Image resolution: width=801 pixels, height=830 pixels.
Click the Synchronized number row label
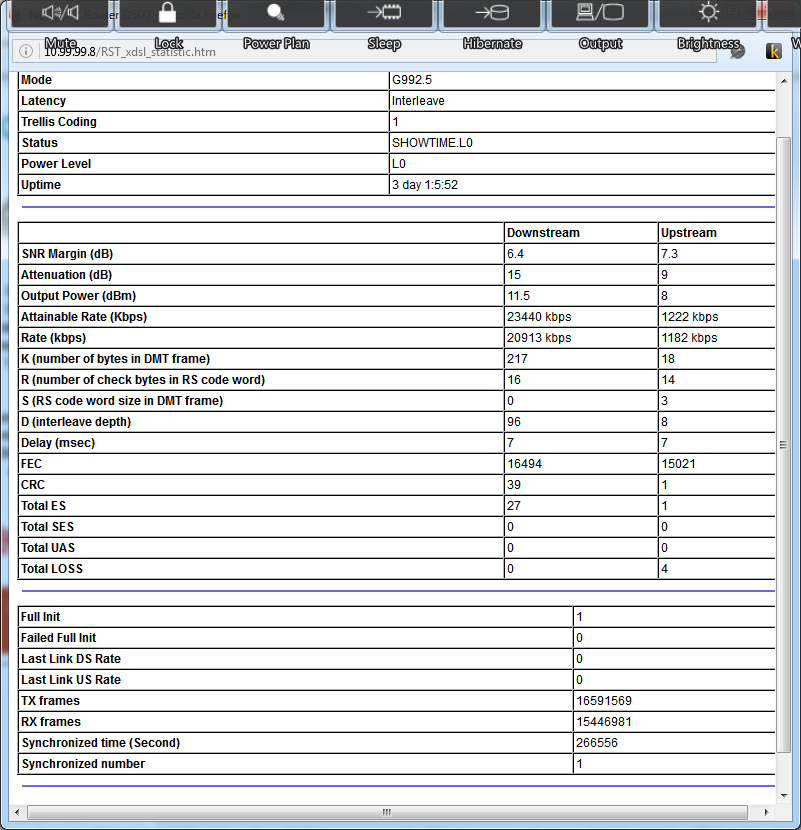(x=83, y=764)
